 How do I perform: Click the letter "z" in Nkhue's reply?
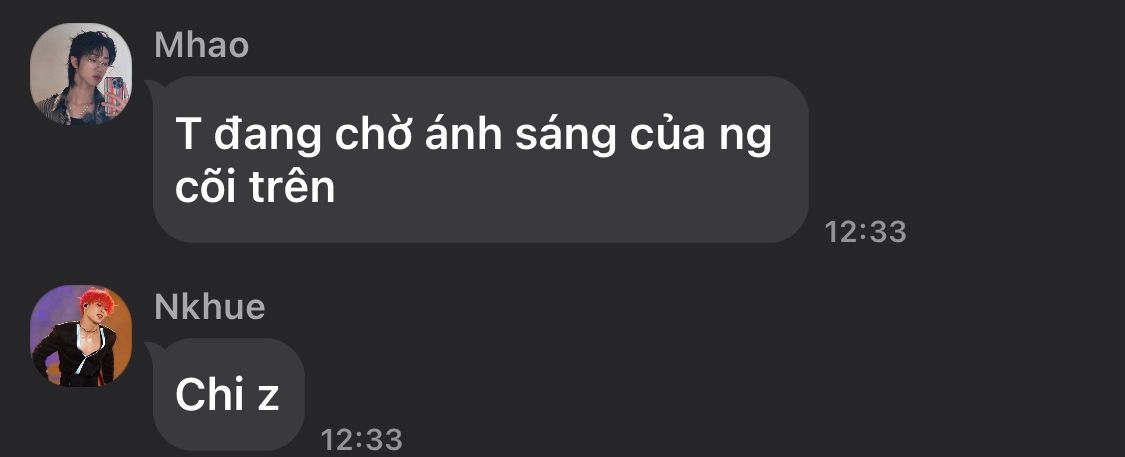(268, 399)
